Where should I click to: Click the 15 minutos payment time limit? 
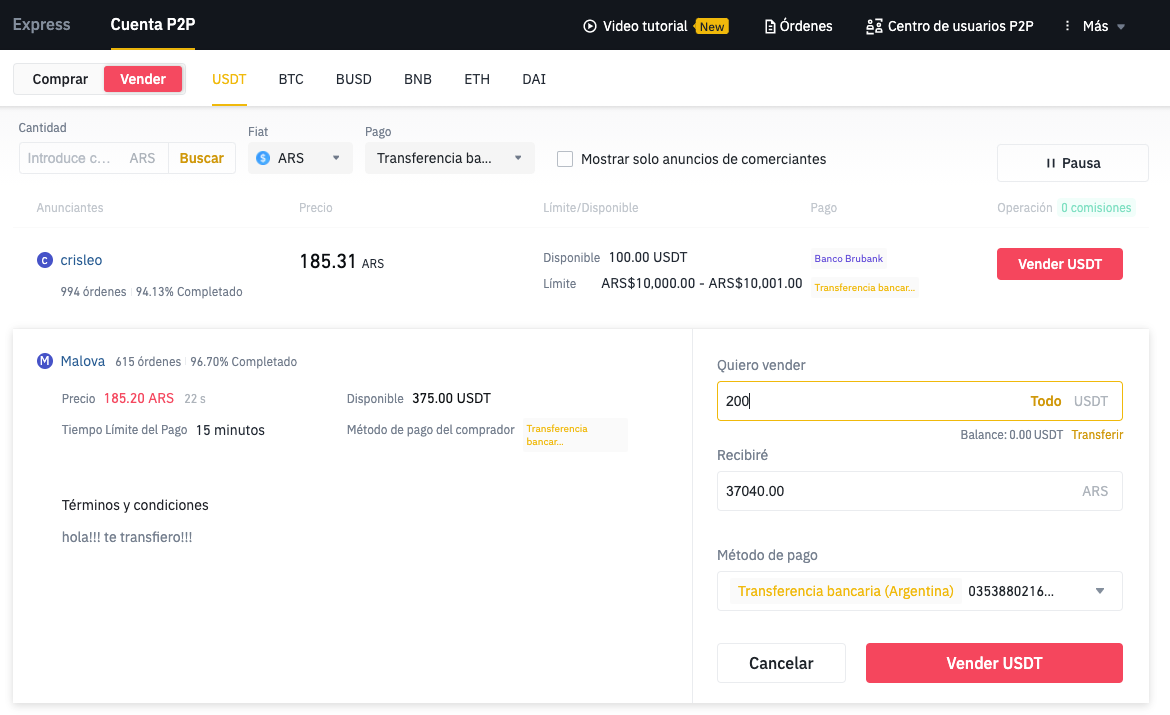230,430
